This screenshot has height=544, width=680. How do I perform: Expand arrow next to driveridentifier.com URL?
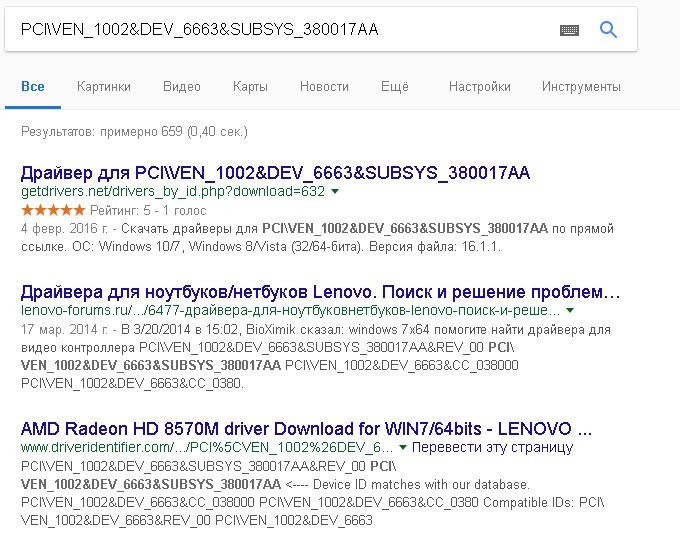402,447
